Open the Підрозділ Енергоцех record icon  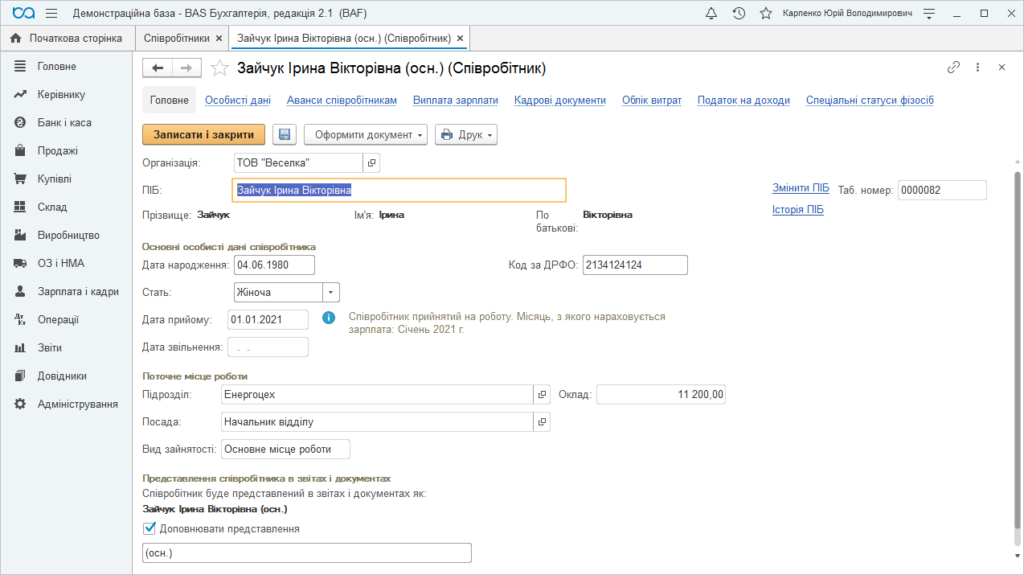pos(542,395)
